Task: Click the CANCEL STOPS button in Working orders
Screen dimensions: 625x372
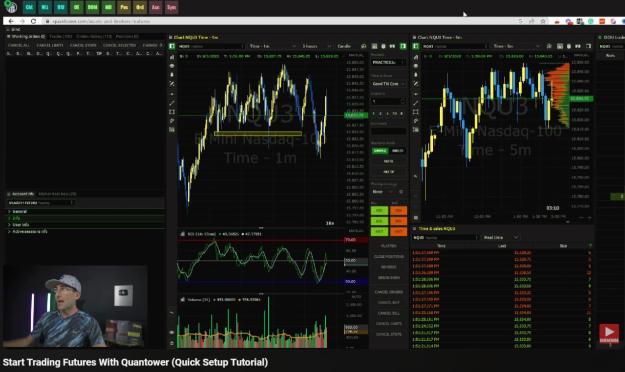Action: click(x=83, y=45)
